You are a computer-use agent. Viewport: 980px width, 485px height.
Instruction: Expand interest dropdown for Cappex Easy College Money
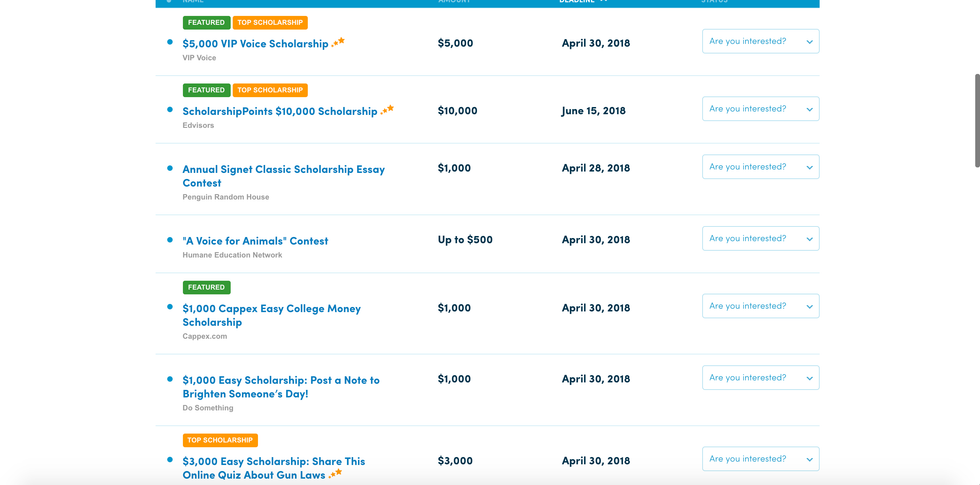[760, 306]
